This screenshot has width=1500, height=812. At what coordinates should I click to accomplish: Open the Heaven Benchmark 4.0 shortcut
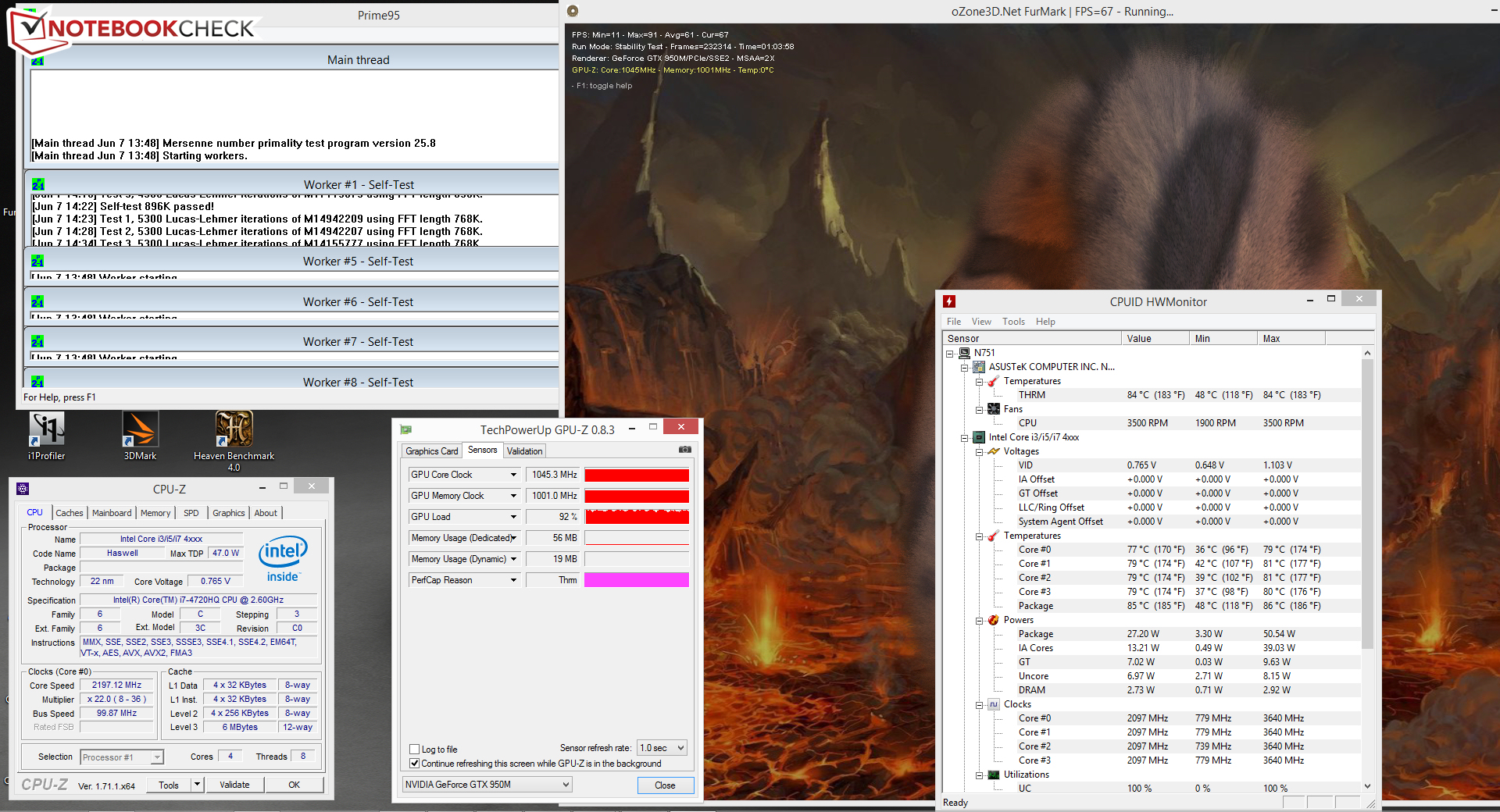(234, 441)
